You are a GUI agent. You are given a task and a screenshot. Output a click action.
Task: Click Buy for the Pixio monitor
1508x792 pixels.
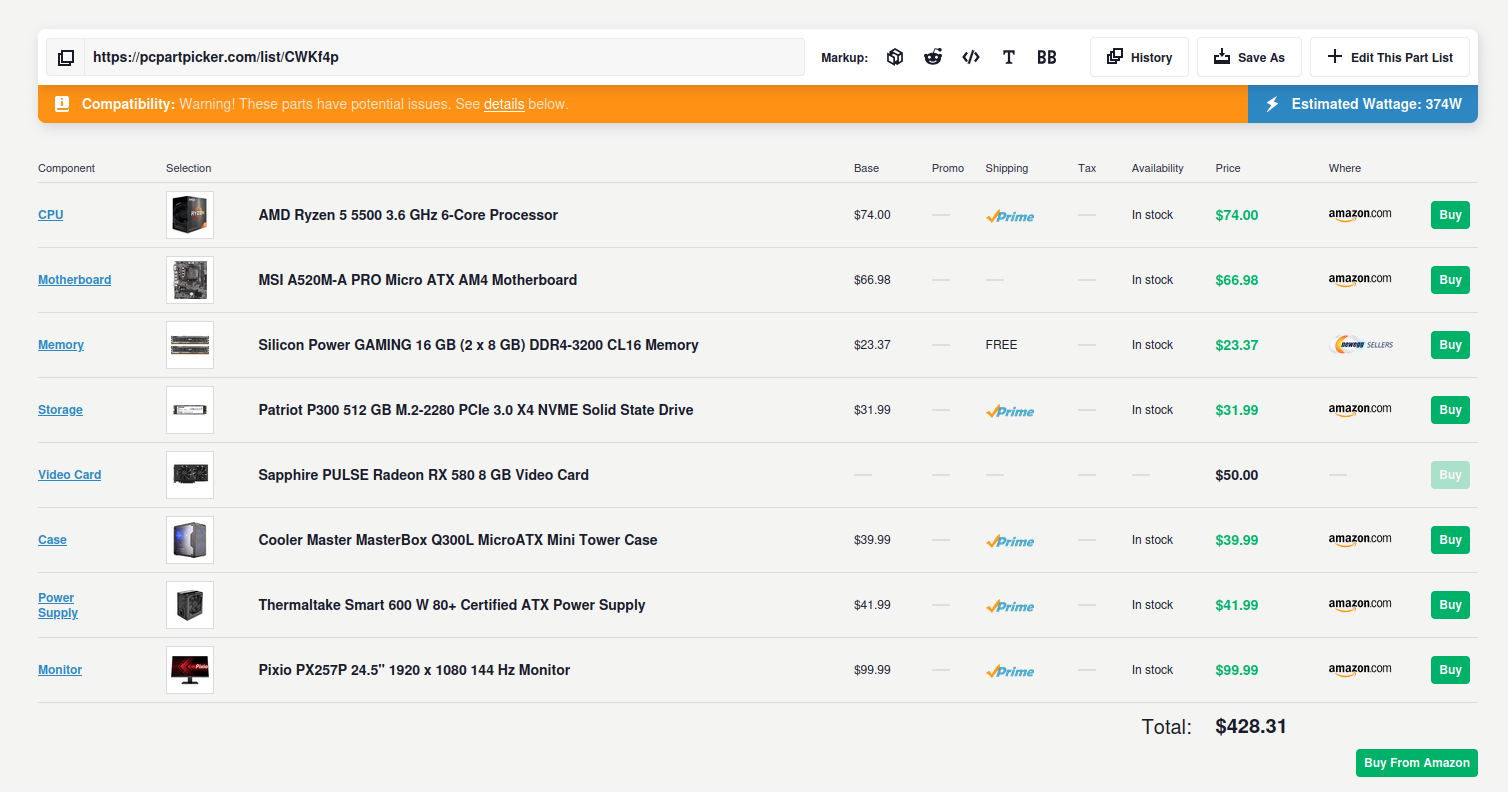tap(1450, 670)
